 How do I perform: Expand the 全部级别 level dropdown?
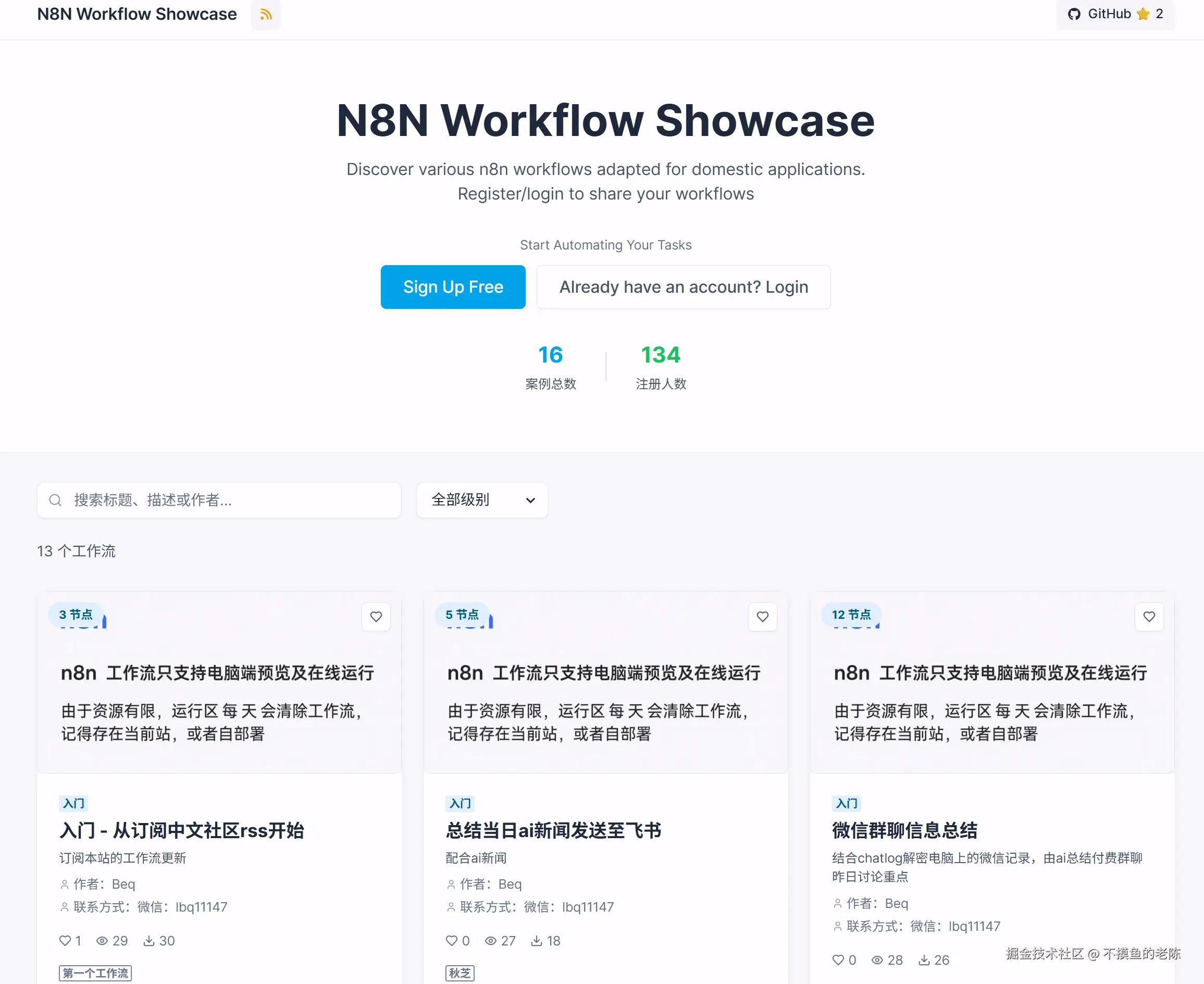point(482,500)
